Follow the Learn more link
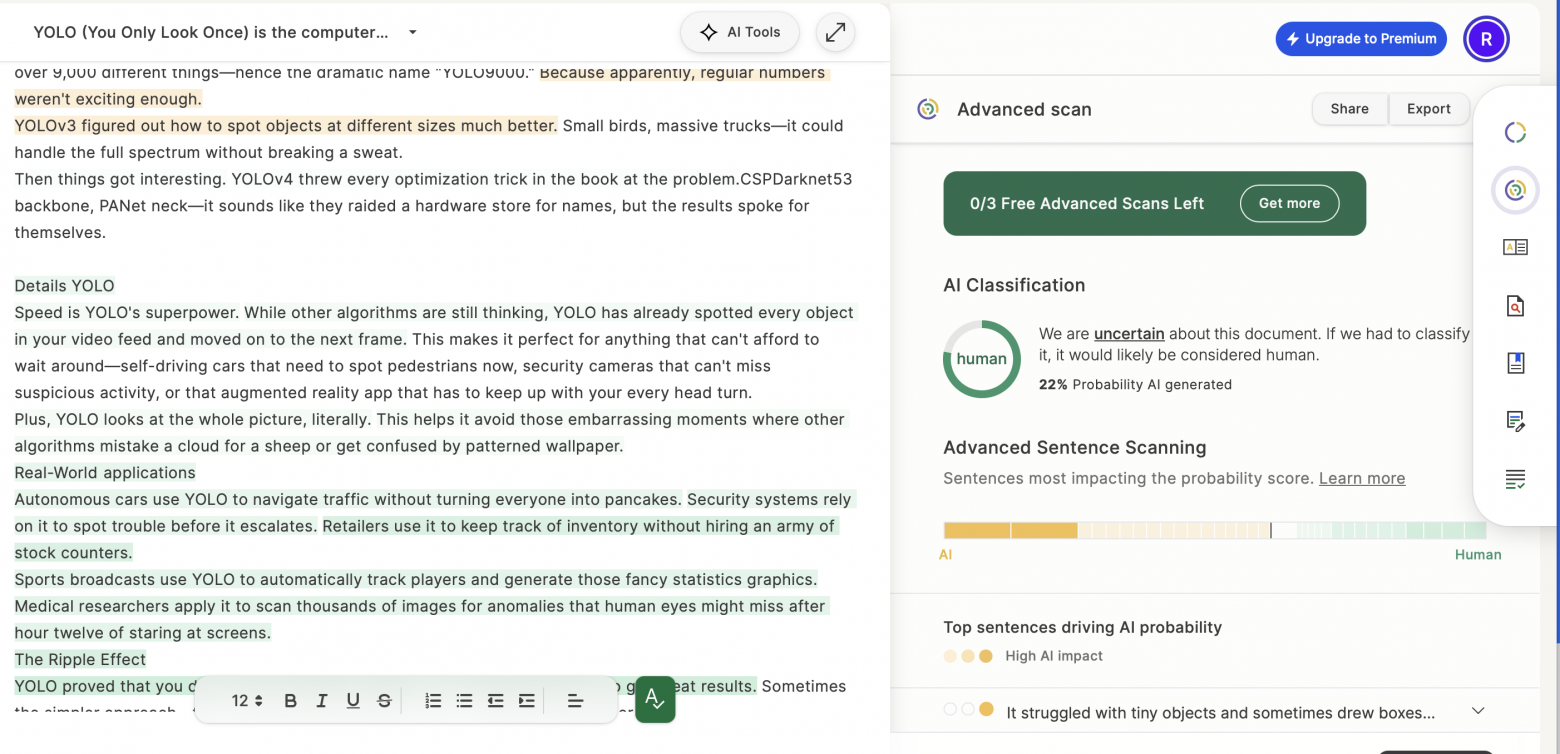 (x=1361, y=478)
